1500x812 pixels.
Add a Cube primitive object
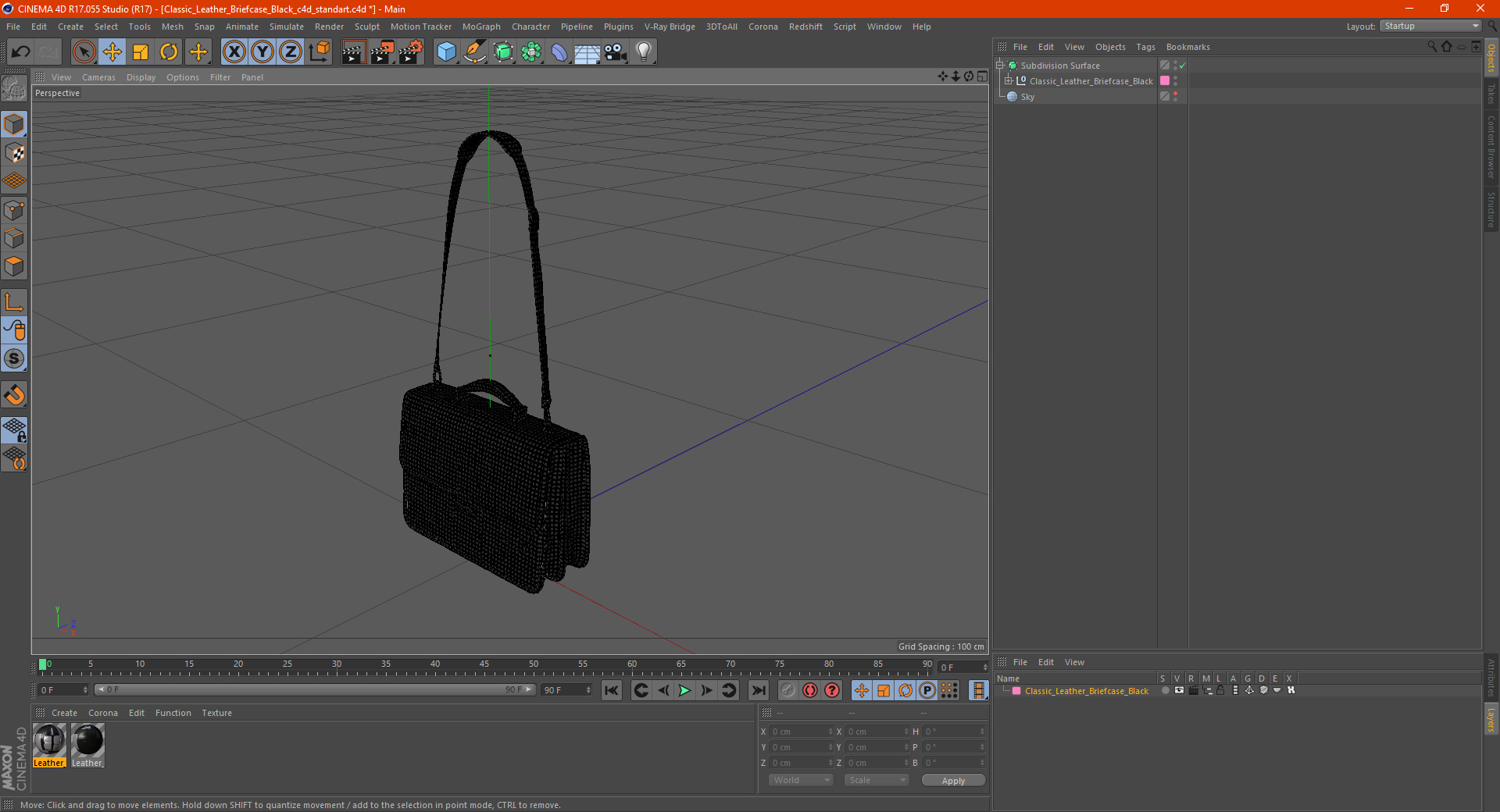tap(447, 52)
